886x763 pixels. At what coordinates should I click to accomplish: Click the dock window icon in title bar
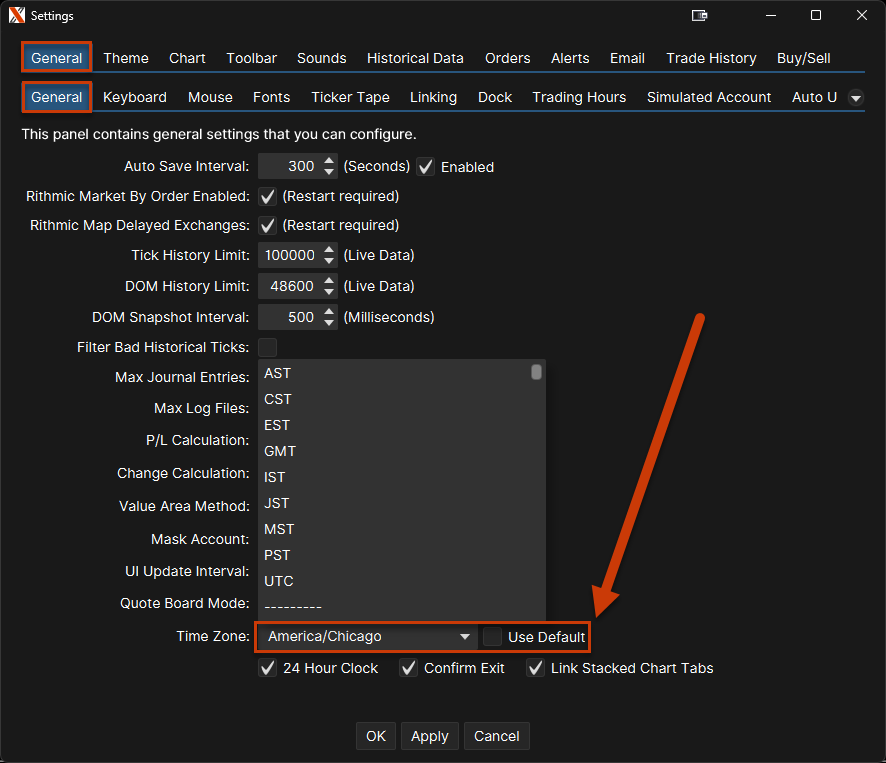[700, 16]
